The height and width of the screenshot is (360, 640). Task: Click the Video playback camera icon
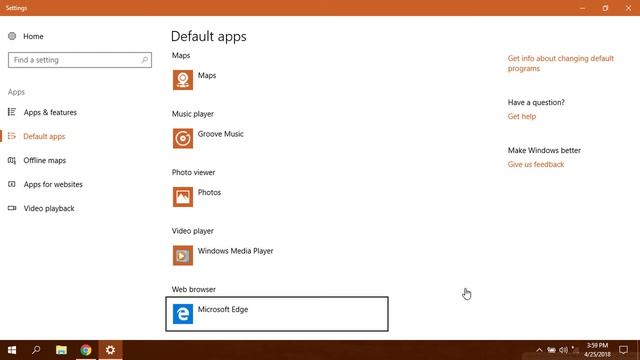[x=12, y=208]
